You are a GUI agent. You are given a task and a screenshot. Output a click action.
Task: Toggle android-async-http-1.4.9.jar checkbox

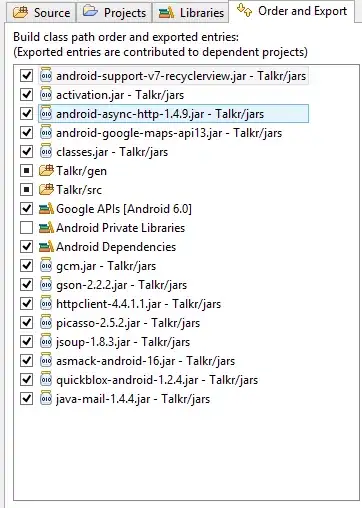point(26,114)
